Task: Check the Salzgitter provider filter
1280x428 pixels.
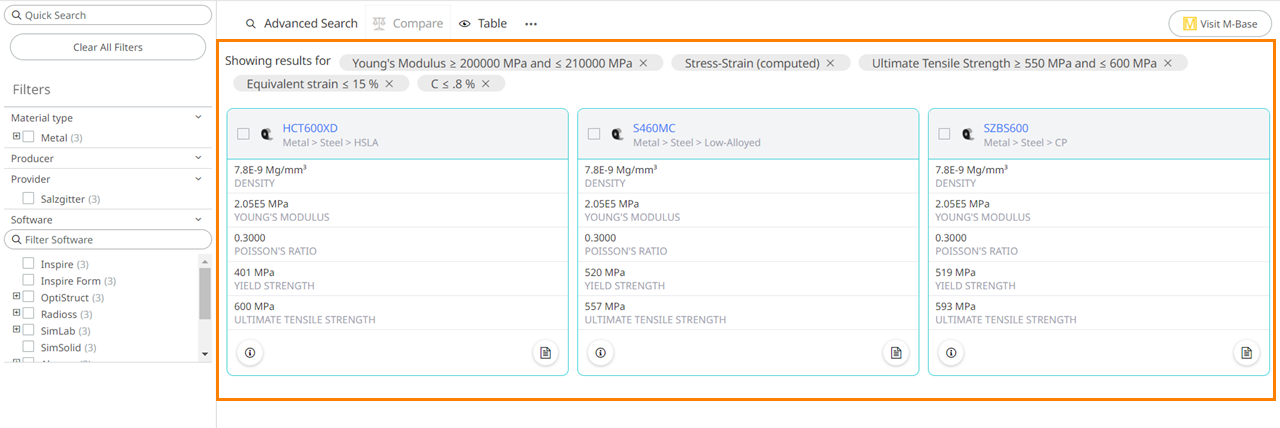Action: (29, 199)
